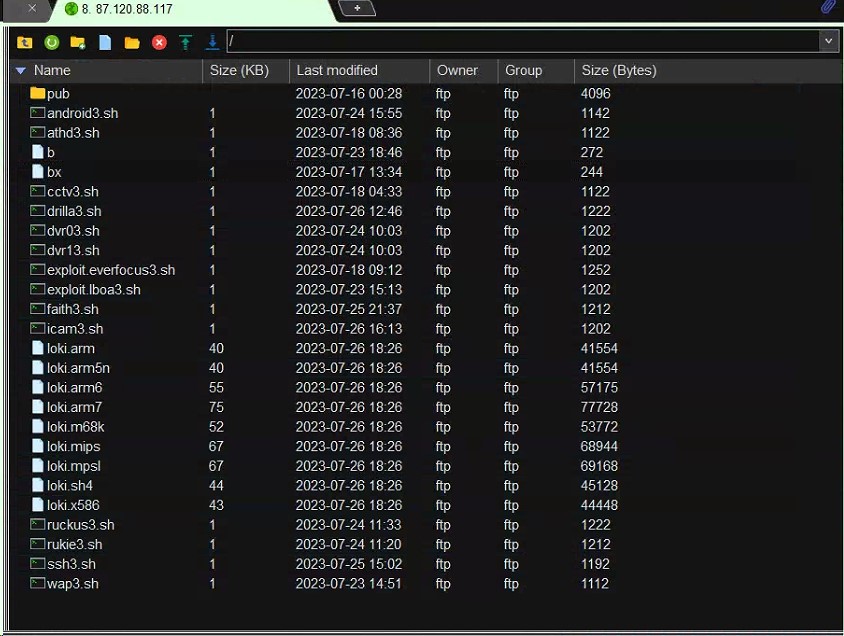Click the parent directory folder icon
The height and width of the screenshot is (636, 844).
point(25,42)
